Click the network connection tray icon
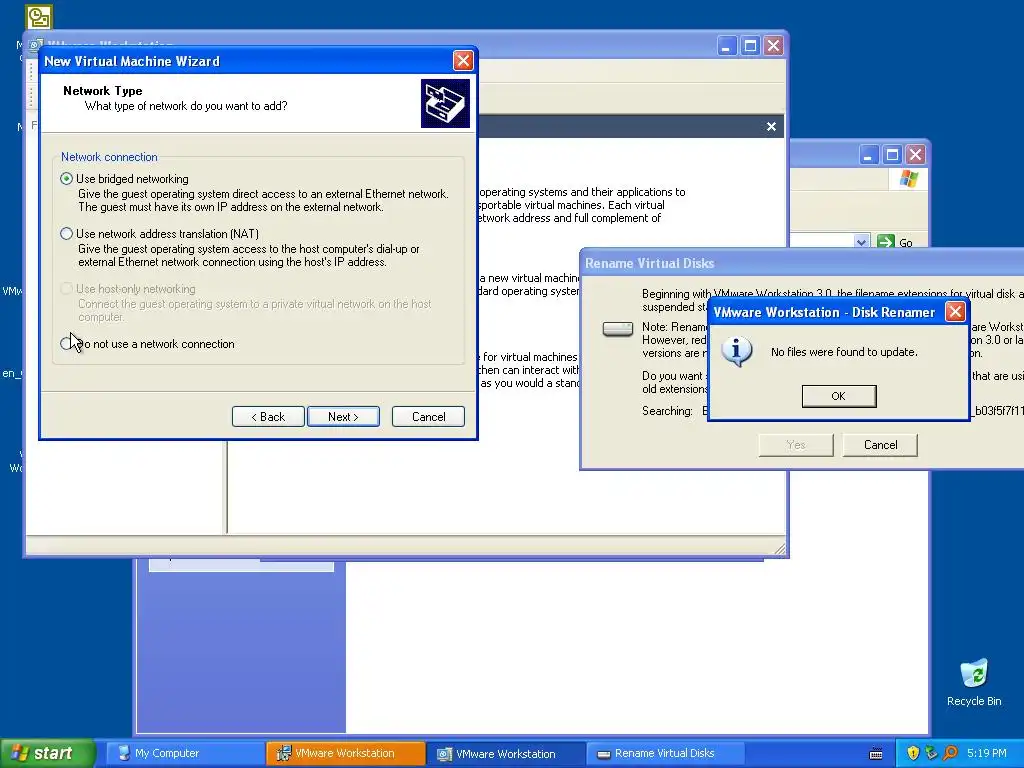This screenshot has width=1024, height=768. tap(931, 753)
